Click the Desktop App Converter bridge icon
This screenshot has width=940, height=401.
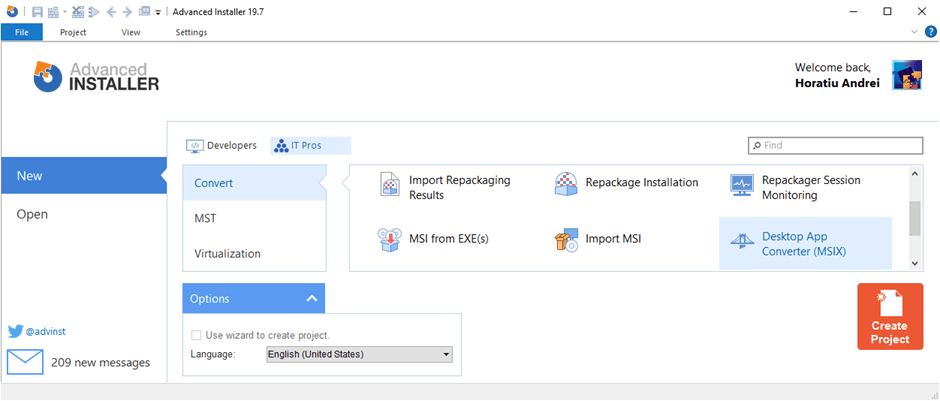[742, 241]
